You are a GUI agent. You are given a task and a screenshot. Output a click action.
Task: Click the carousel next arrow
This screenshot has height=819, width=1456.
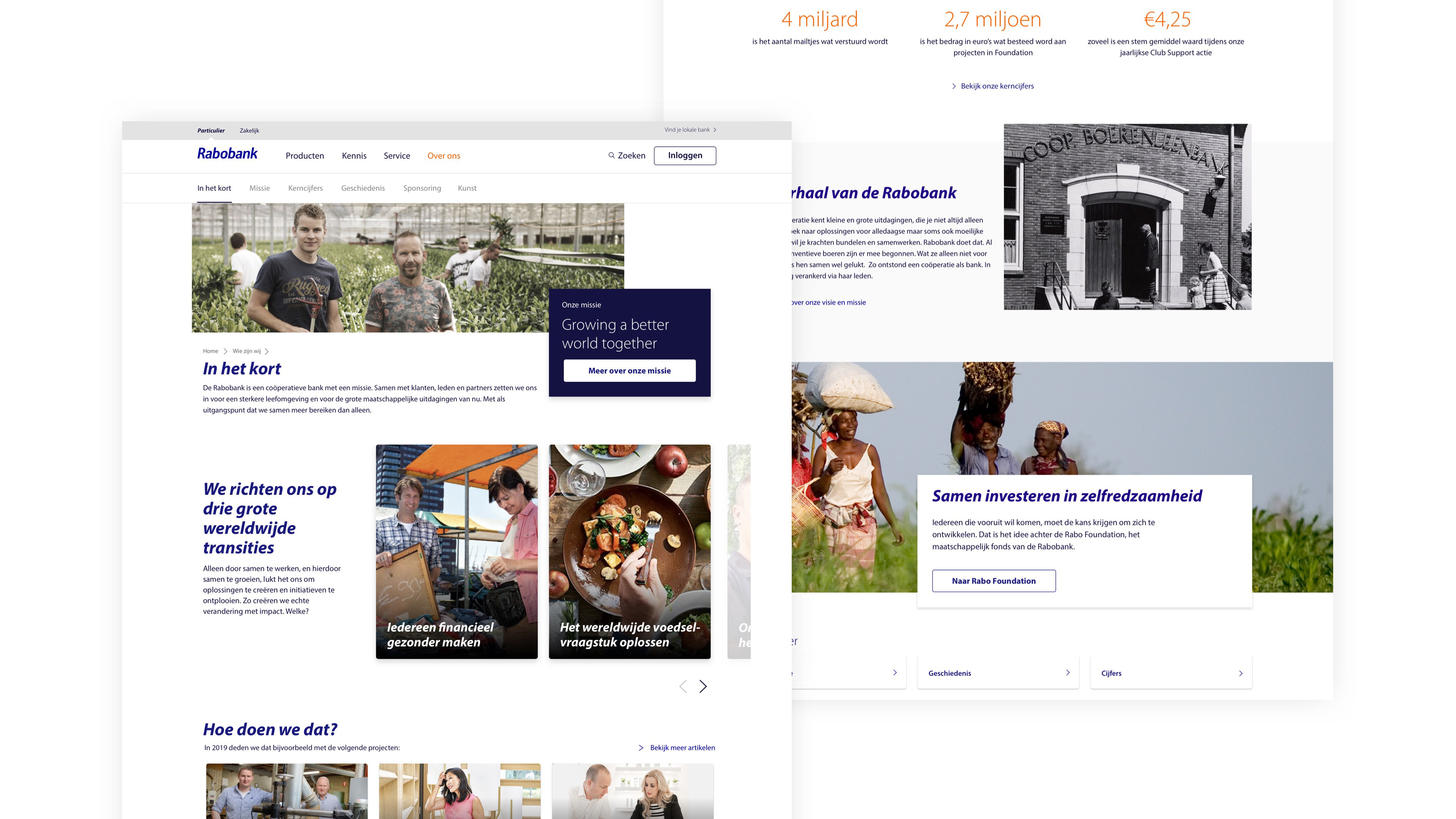(x=703, y=686)
